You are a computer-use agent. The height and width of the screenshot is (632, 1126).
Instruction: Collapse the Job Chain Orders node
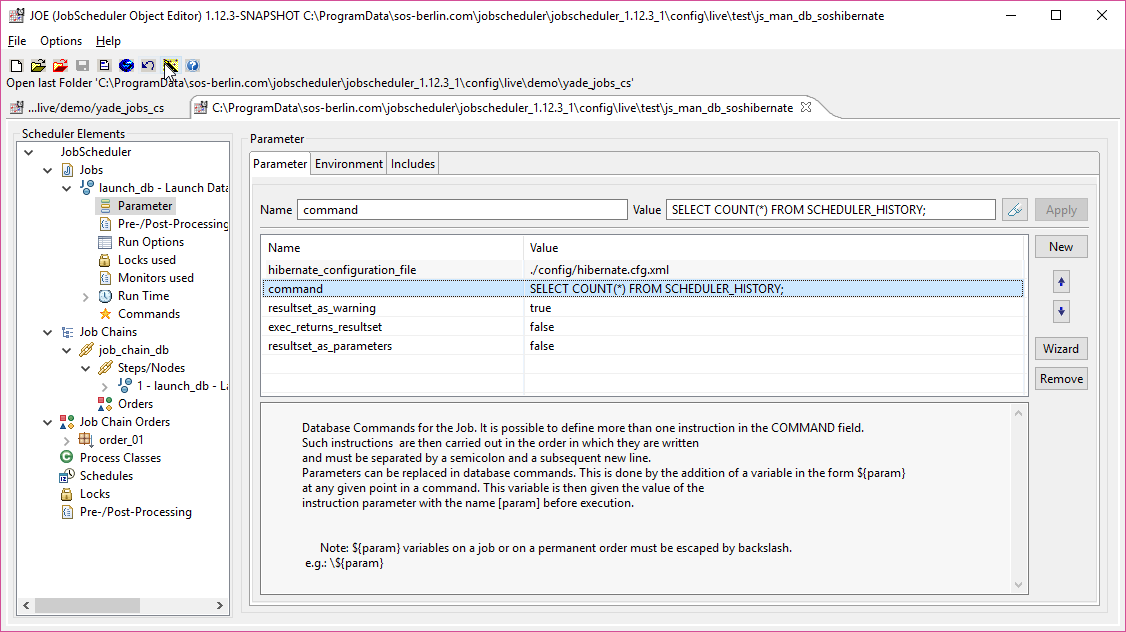tap(47, 422)
